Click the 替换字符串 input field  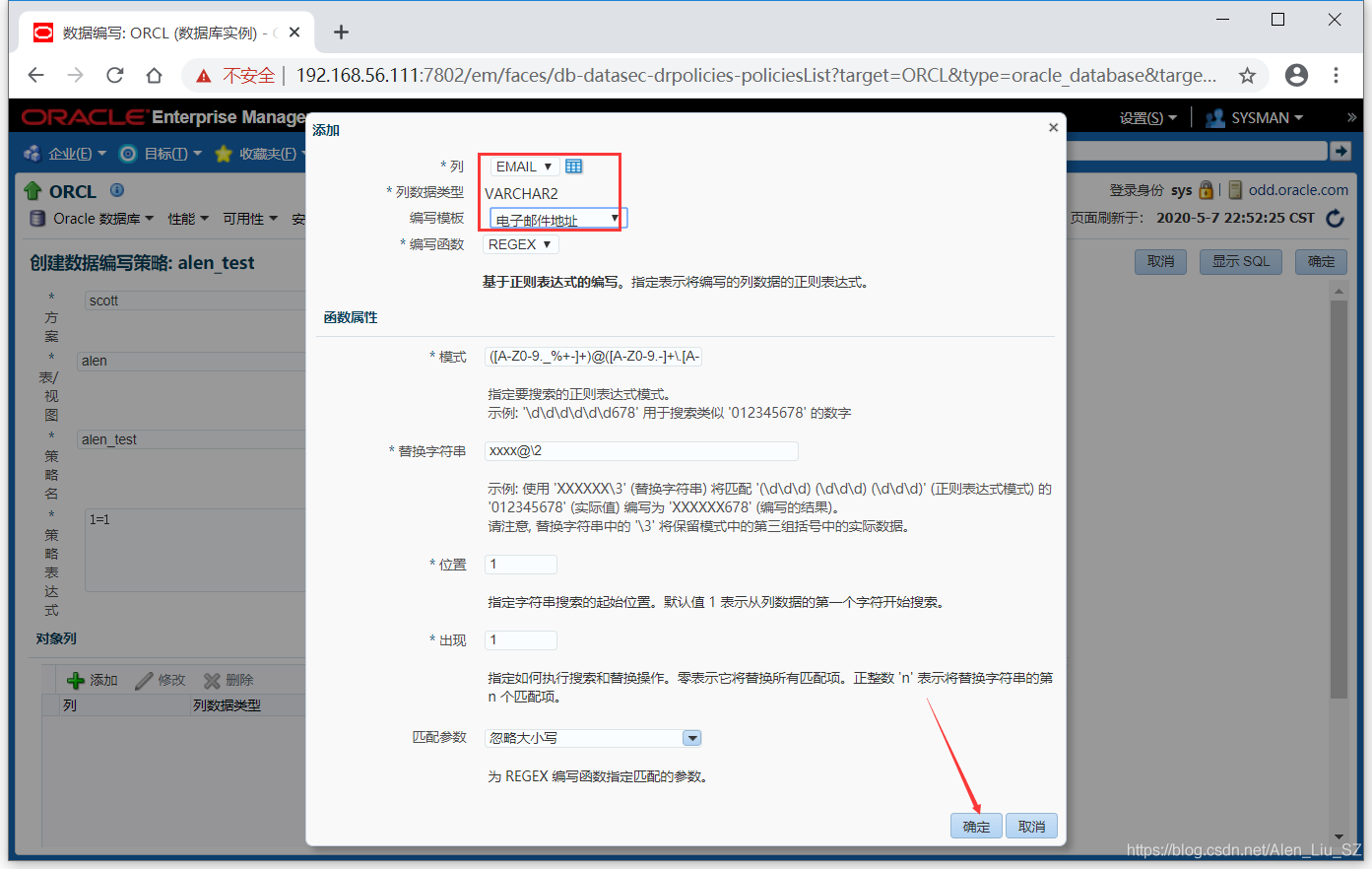[x=641, y=450]
